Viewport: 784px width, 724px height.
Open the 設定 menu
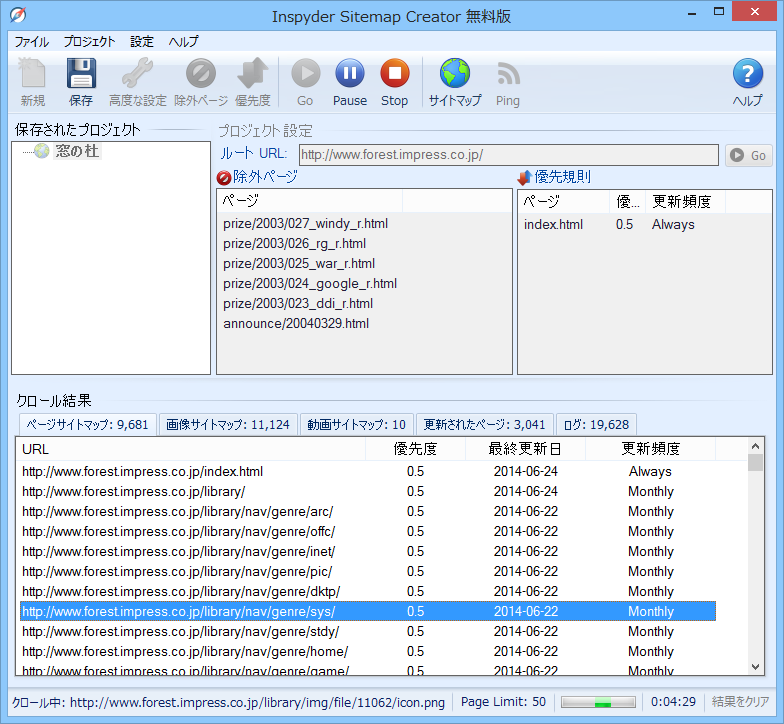click(142, 42)
